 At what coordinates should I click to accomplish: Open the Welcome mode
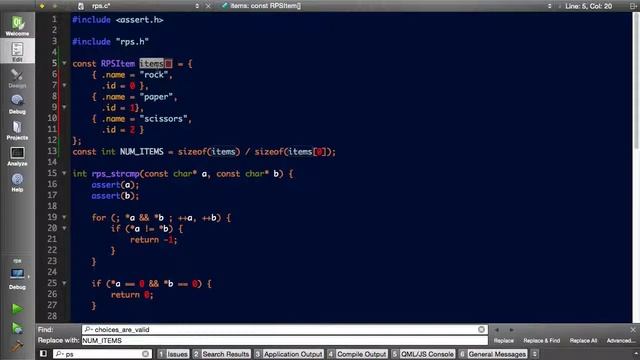tap(17, 26)
